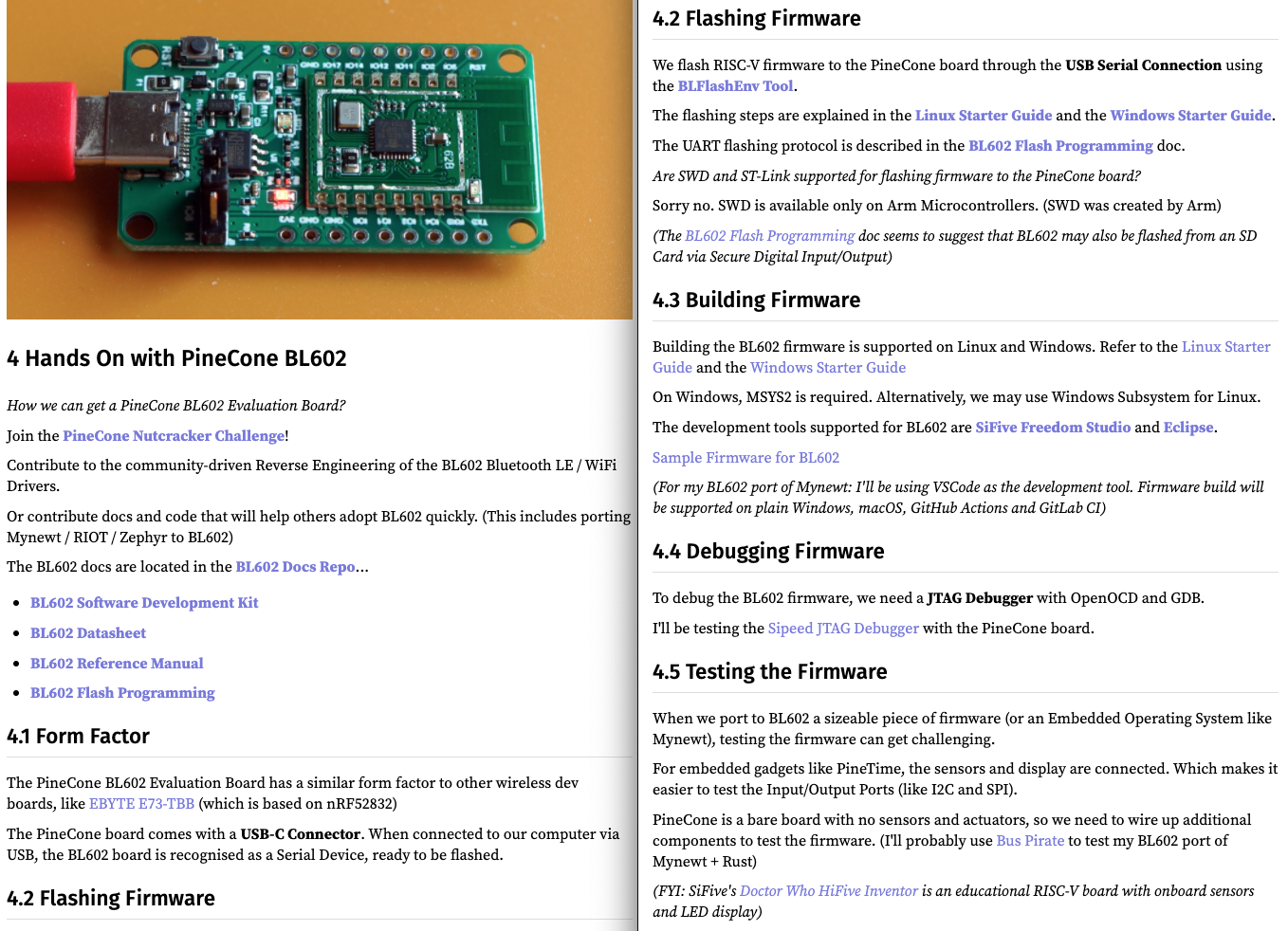
Task: Click the BL602 Docs Repo link
Action: (295, 567)
